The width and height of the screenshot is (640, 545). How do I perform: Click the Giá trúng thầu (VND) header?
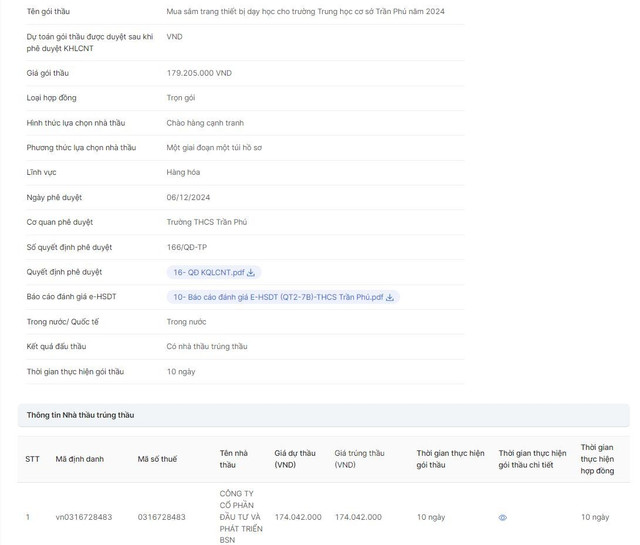tap(359, 459)
